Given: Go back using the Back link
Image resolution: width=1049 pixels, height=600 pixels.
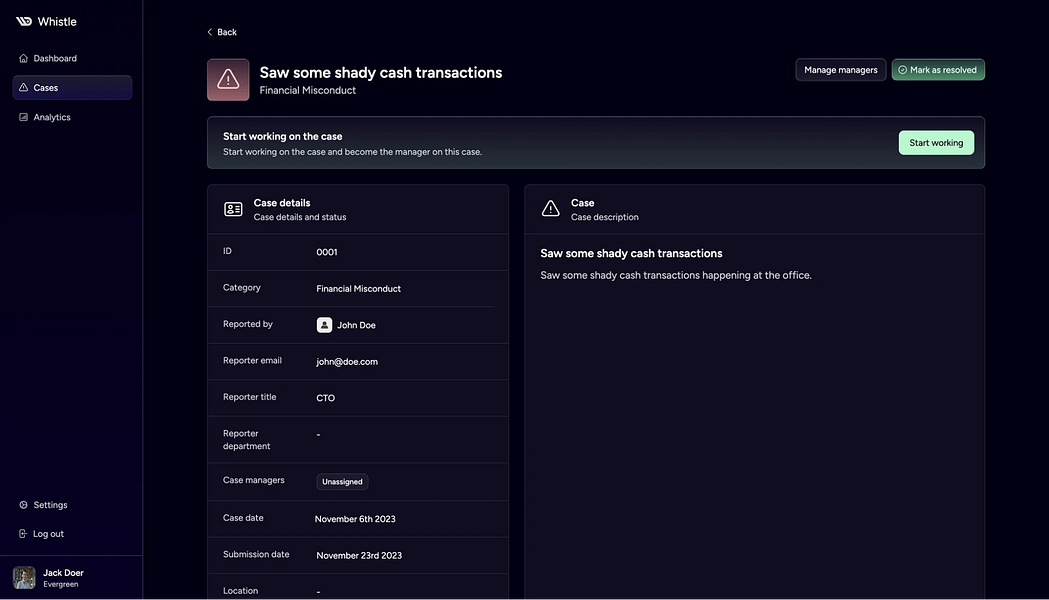Looking at the screenshot, I should [221, 32].
